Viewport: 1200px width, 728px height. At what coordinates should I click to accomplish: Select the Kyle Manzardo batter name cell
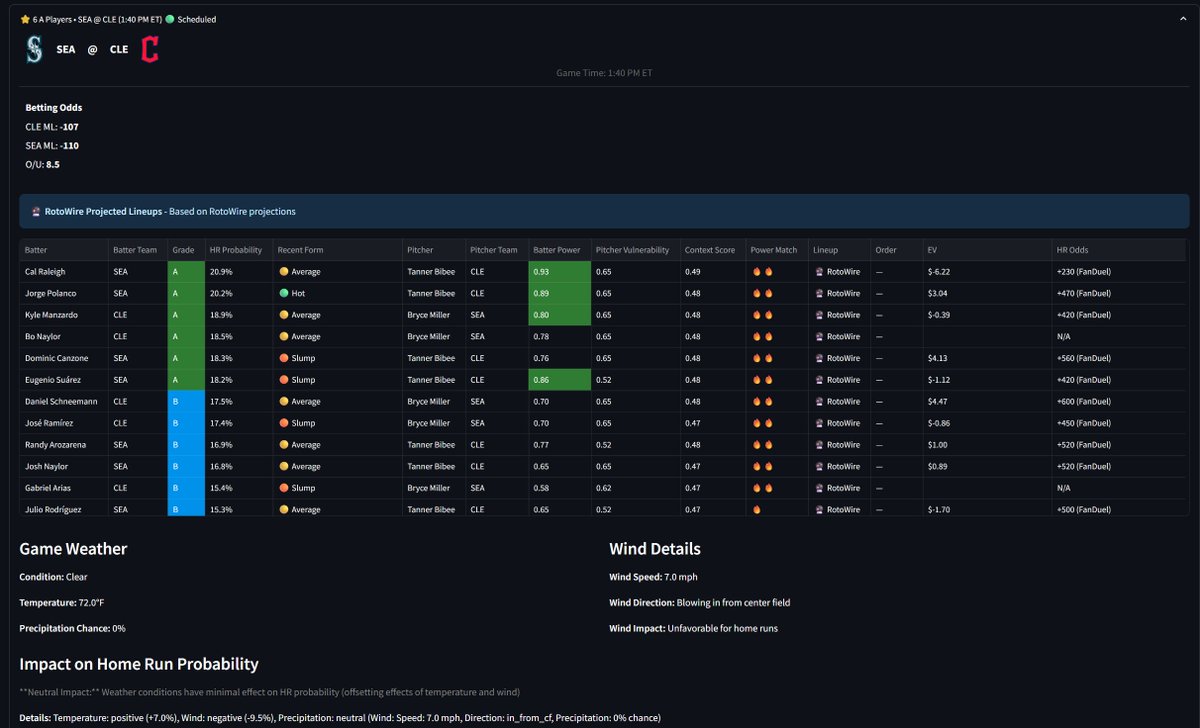pos(64,315)
